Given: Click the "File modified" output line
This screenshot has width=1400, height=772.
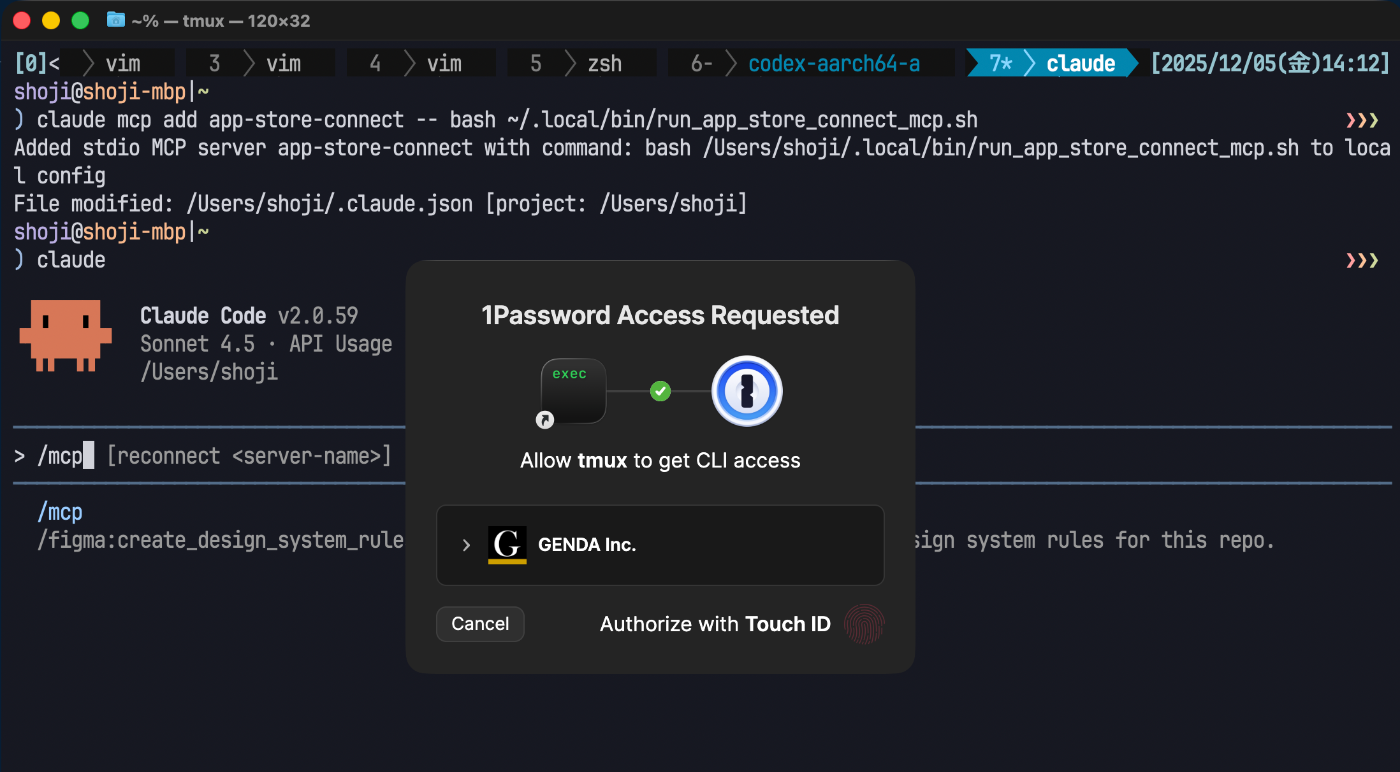Looking at the screenshot, I should [x=381, y=204].
